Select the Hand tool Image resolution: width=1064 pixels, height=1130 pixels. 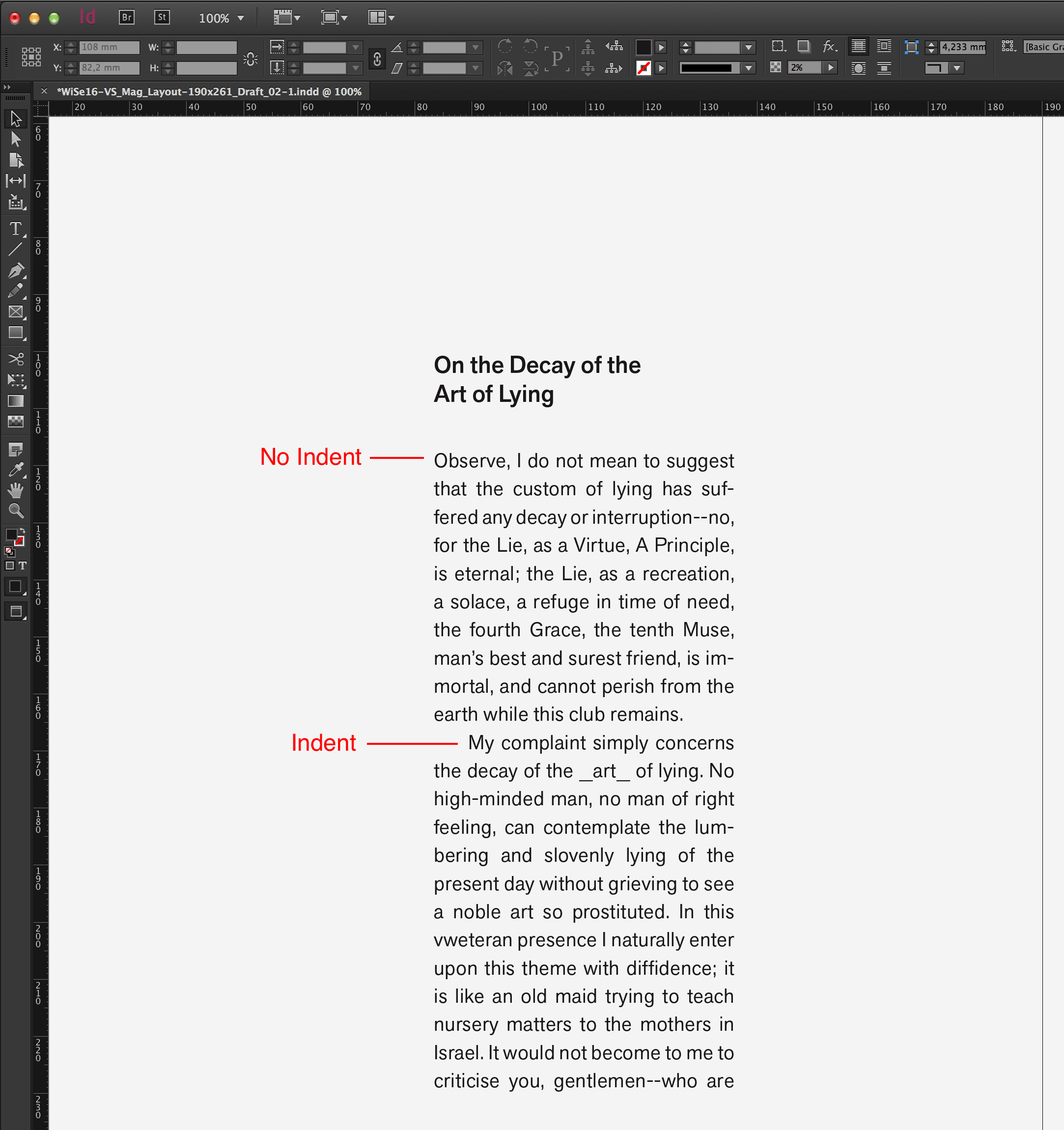click(x=15, y=491)
